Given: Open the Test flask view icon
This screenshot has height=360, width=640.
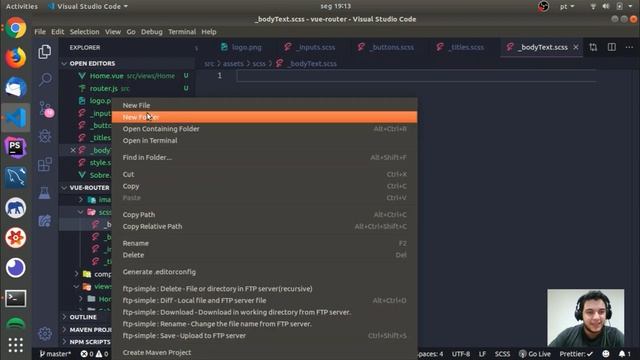Looking at the screenshot, I should point(45,193).
